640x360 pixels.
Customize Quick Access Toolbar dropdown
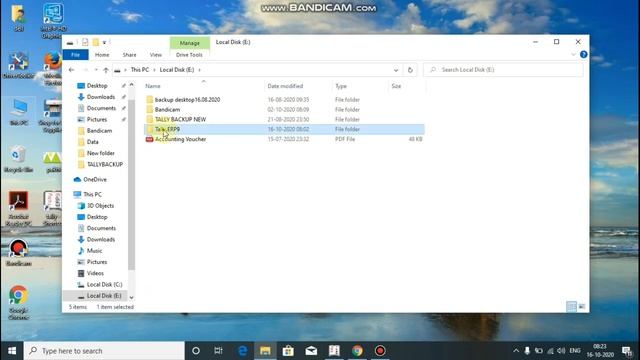click(104, 42)
